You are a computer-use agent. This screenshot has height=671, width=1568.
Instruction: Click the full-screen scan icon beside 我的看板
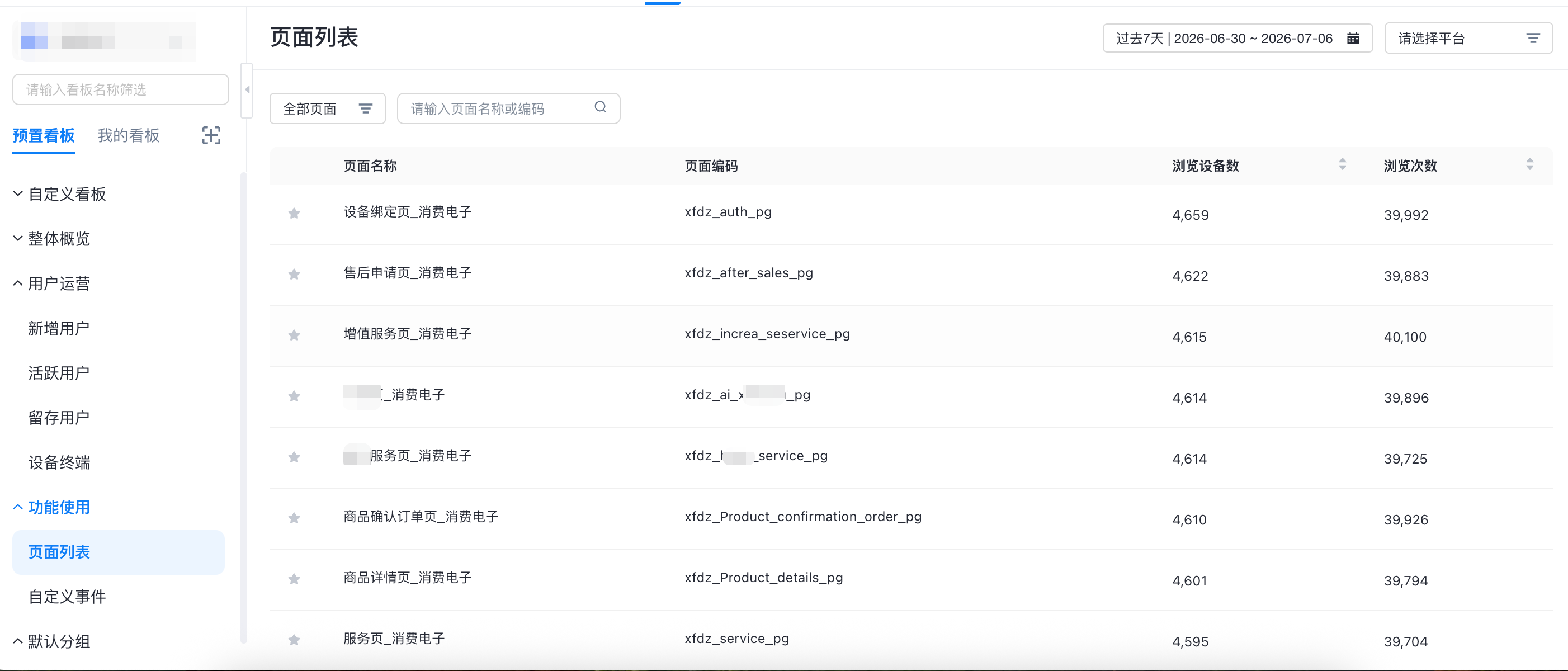(211, 135)
